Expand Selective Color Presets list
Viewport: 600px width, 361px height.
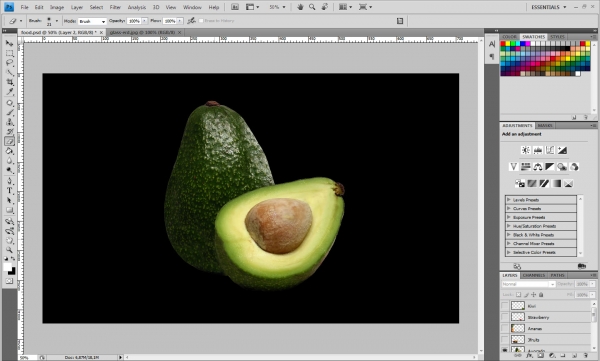[509, 252]
